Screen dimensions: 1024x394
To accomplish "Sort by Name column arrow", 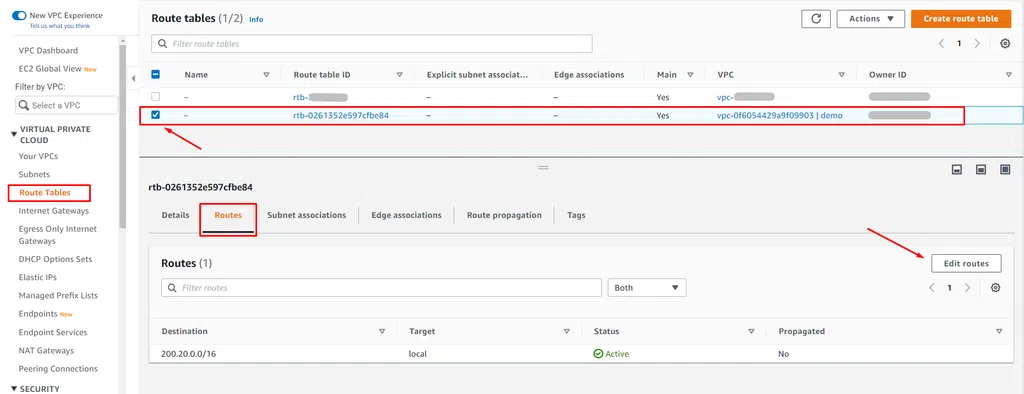I will pyautogui.click(x=266, y=75).
